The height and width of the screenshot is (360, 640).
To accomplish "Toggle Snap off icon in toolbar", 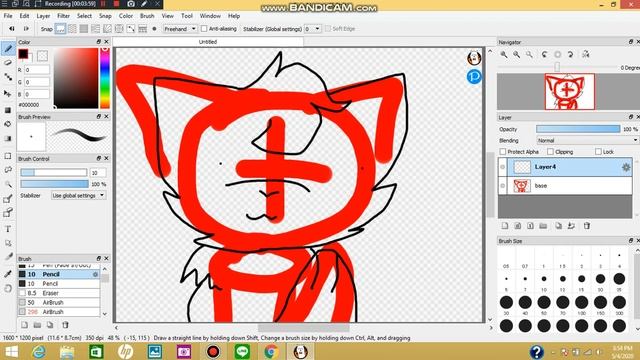I will pos(60,29).
